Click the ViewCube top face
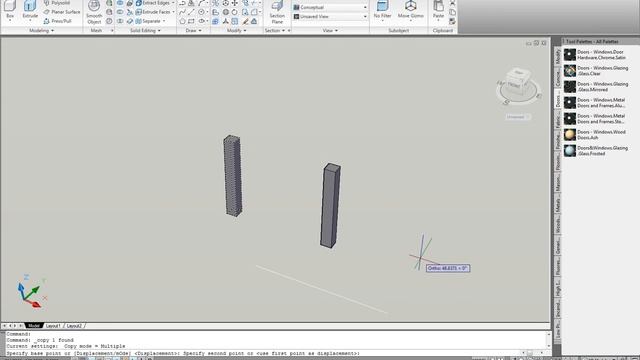Screen dimensions: 640x360 pos(519,73)
